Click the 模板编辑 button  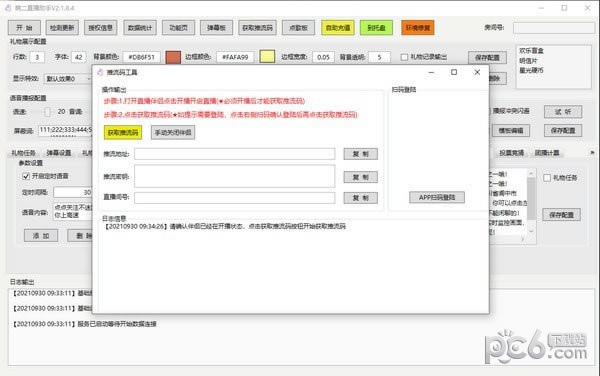(x=511, y=130)
